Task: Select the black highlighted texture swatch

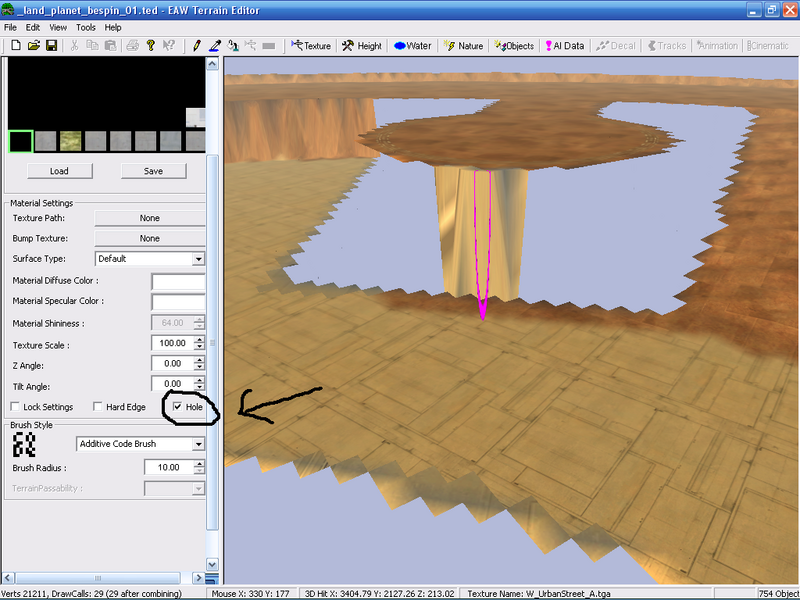Action: pyautogui.click(x=21, y=141)
